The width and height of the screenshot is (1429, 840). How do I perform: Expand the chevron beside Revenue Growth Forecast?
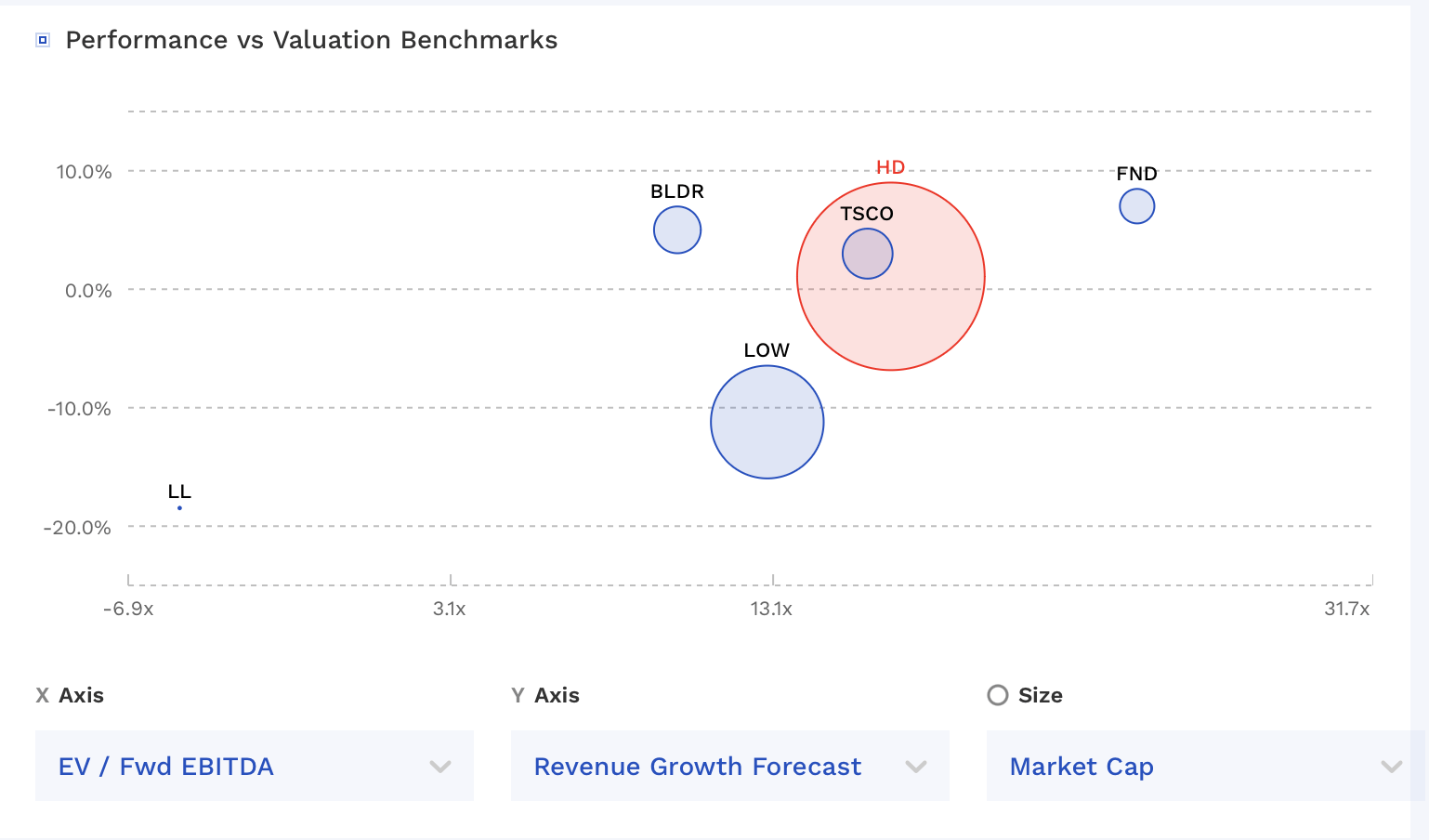point(916,767)
